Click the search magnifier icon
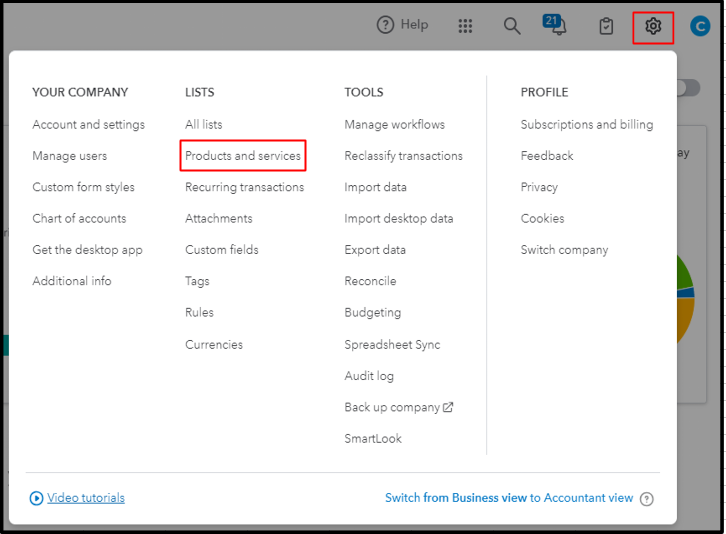This screenshot has width=726, height=534. tap(512, 26)
